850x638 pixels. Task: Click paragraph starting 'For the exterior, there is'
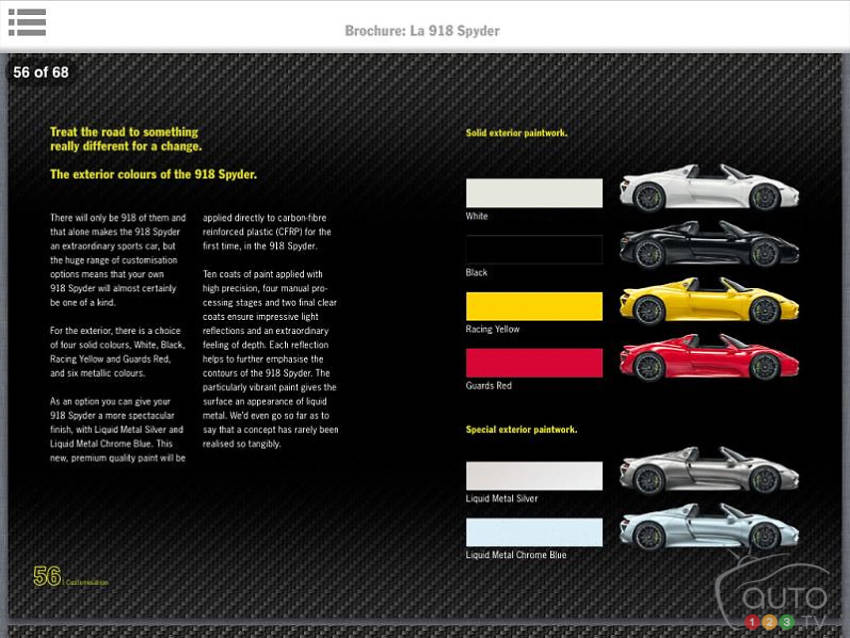[118, 352]
